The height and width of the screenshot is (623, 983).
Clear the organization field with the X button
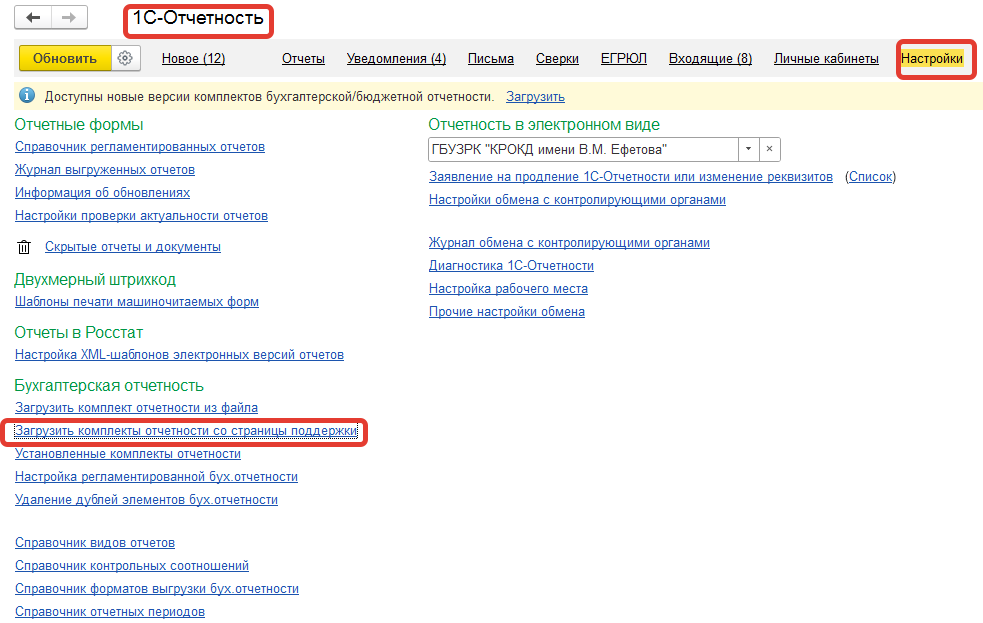coord(769,149)
